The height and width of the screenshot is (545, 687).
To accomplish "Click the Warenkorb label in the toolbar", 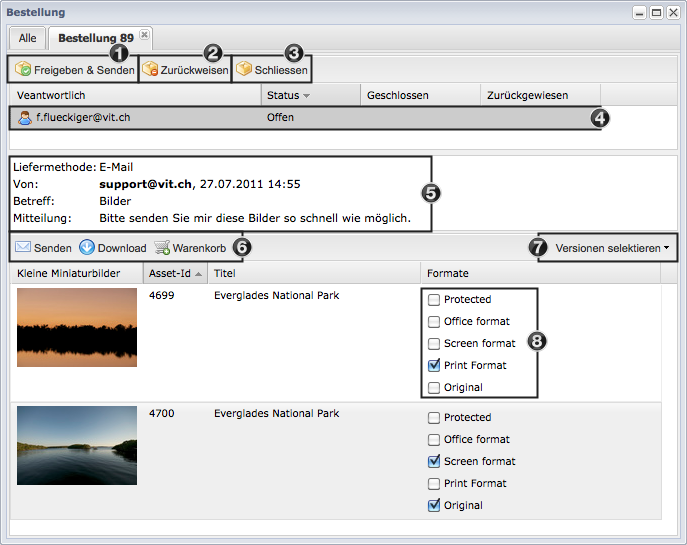I will pyautogui.click(x=199, y=248).
